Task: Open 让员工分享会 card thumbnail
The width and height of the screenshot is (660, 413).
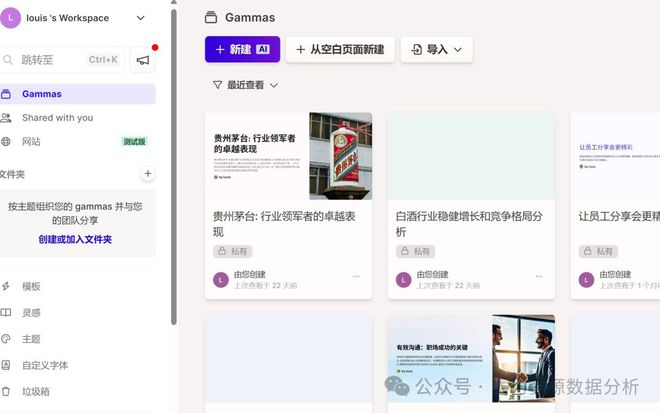Action: coord(615,156)
